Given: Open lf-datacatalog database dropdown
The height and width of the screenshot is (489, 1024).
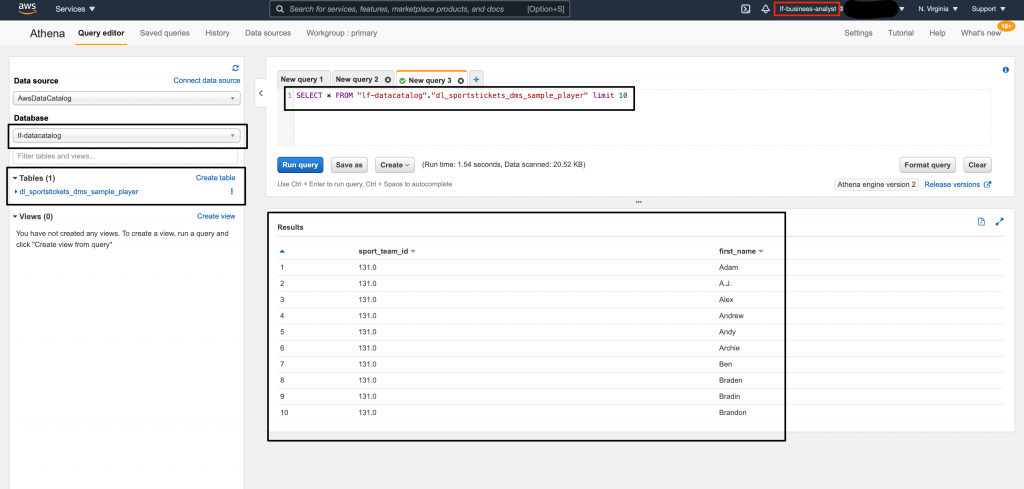Looking at the screenshot, I should click(127, 136).
